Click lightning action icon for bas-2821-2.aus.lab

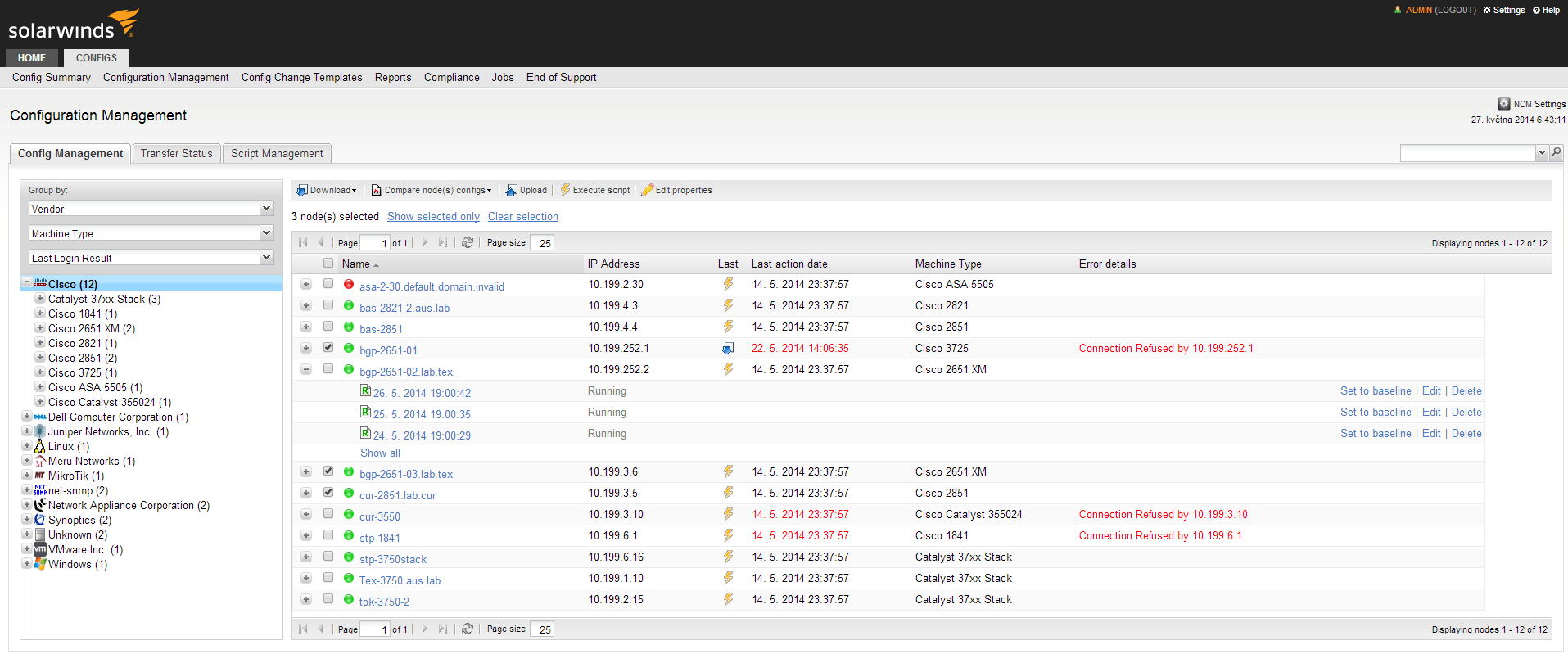coord(728,305)
